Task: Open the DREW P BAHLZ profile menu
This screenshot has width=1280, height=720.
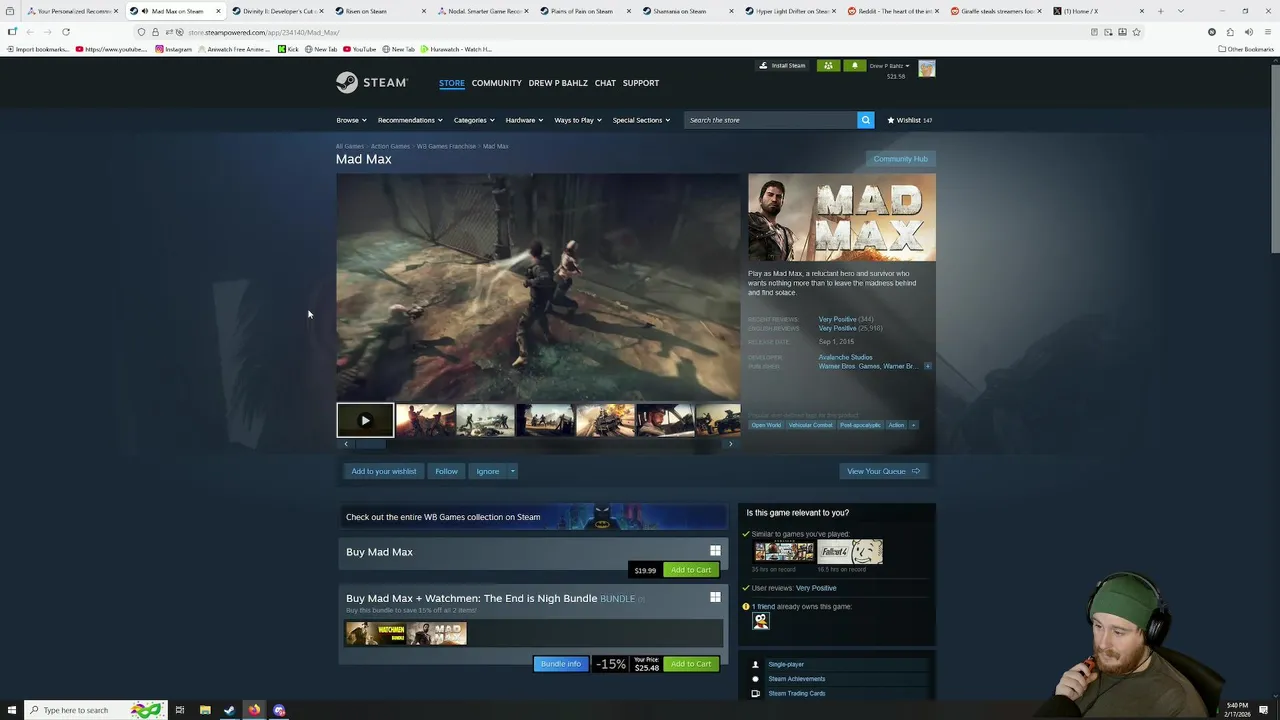Action: 558,83
